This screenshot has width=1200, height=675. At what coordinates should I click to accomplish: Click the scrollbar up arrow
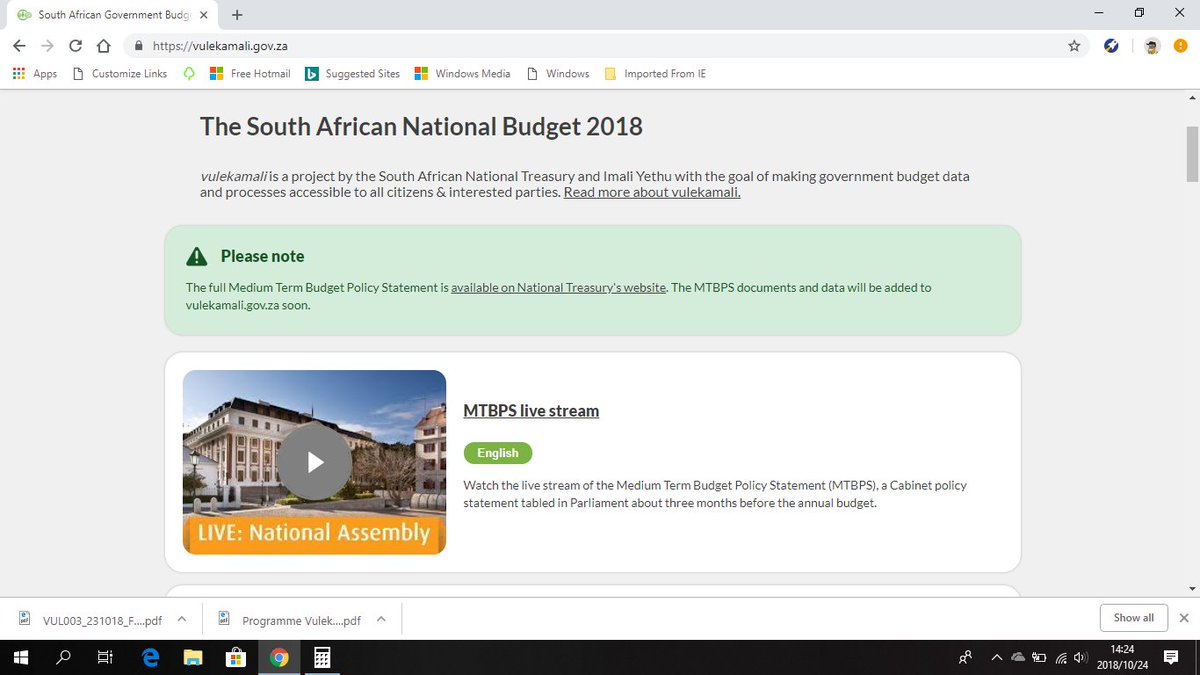(1191, 97)
